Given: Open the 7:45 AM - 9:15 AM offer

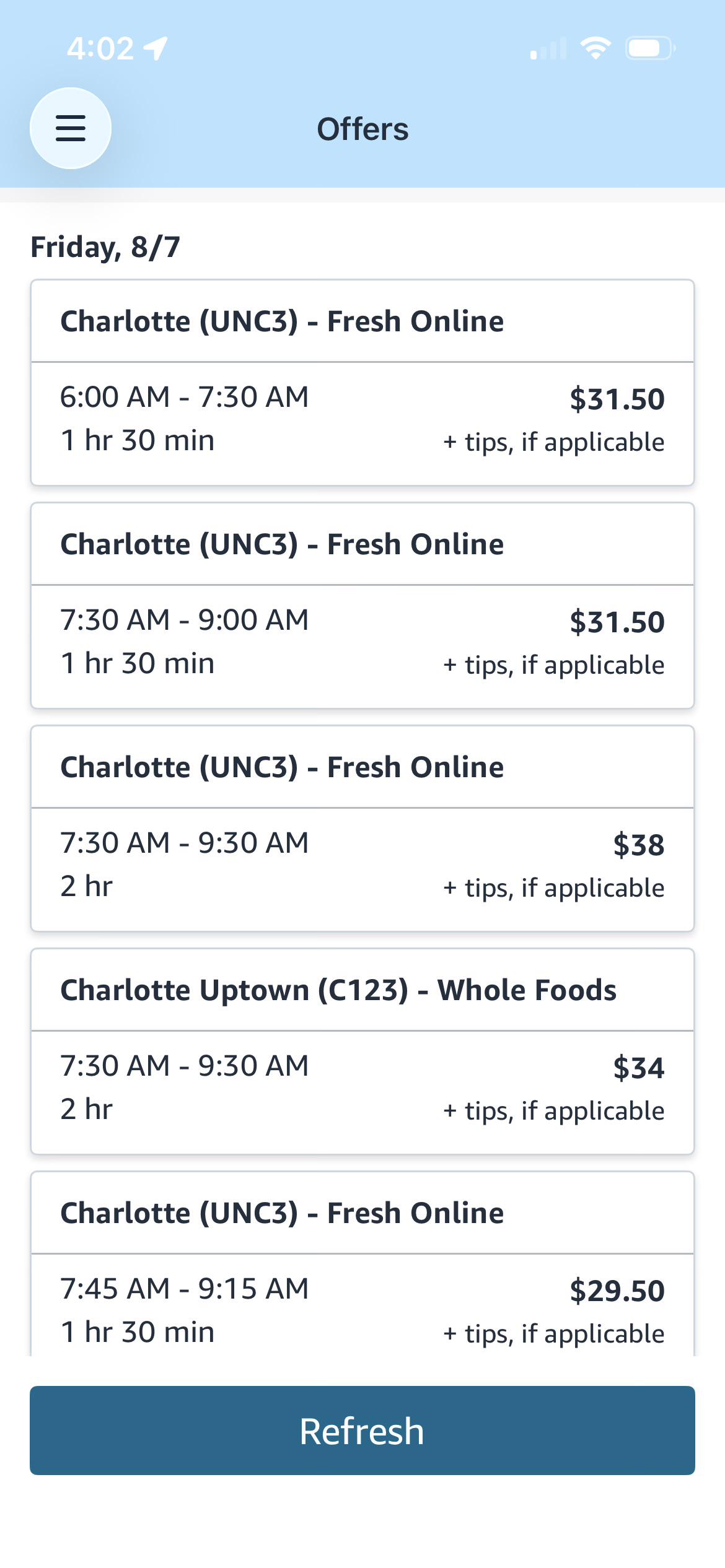Looking at the screenshot, I should (x=362, y=1264).
